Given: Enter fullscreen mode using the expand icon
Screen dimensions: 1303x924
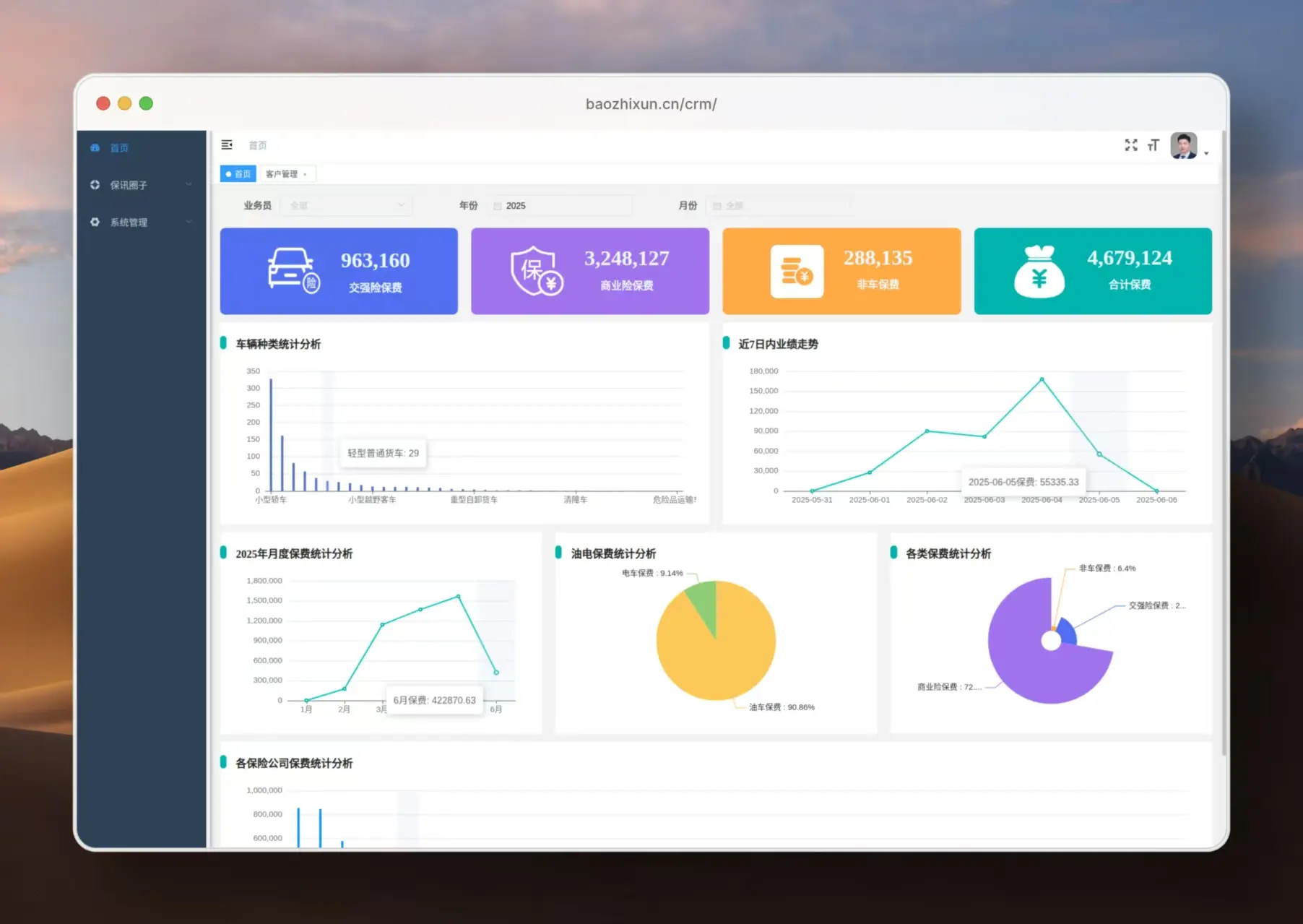Looking at the screenshot, I should (1130, 145).
